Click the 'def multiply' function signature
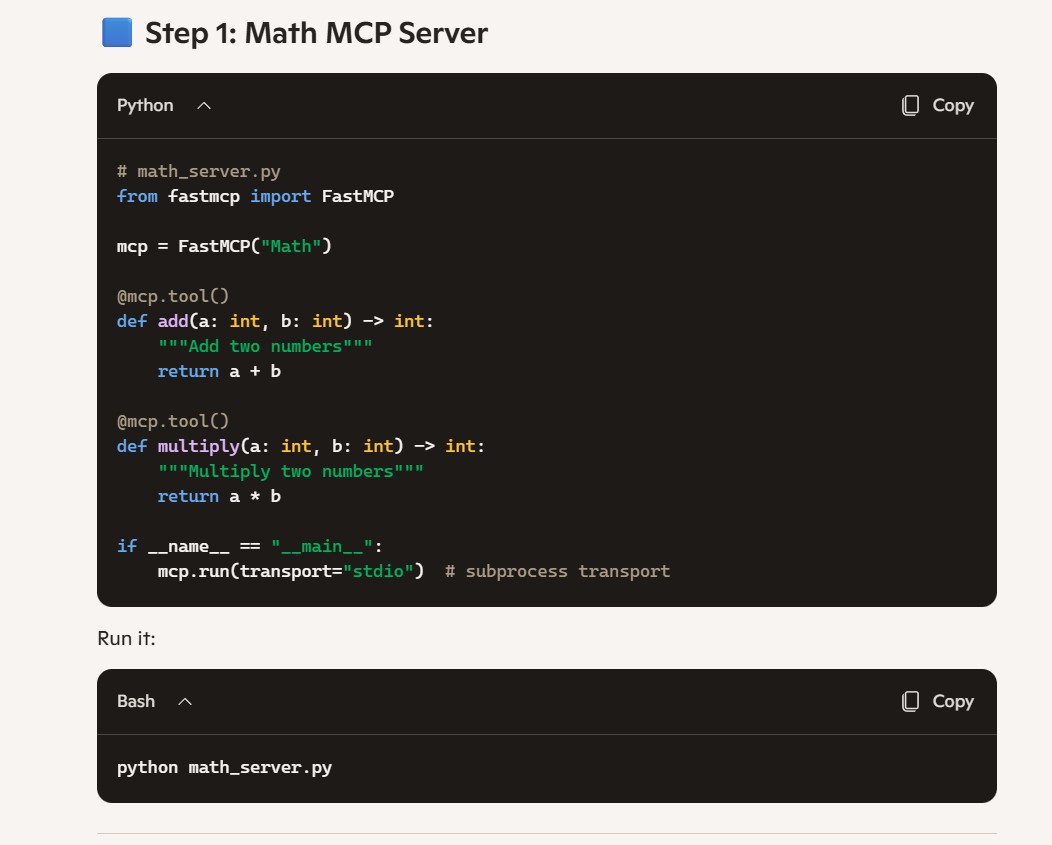This screenshot has height=845, width=1052. [x=301, y=446]
